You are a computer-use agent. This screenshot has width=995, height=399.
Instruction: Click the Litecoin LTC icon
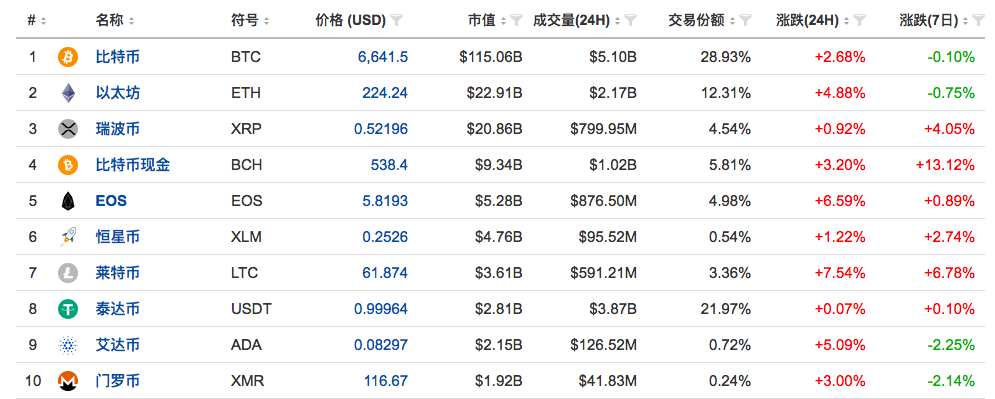[67, 273]
